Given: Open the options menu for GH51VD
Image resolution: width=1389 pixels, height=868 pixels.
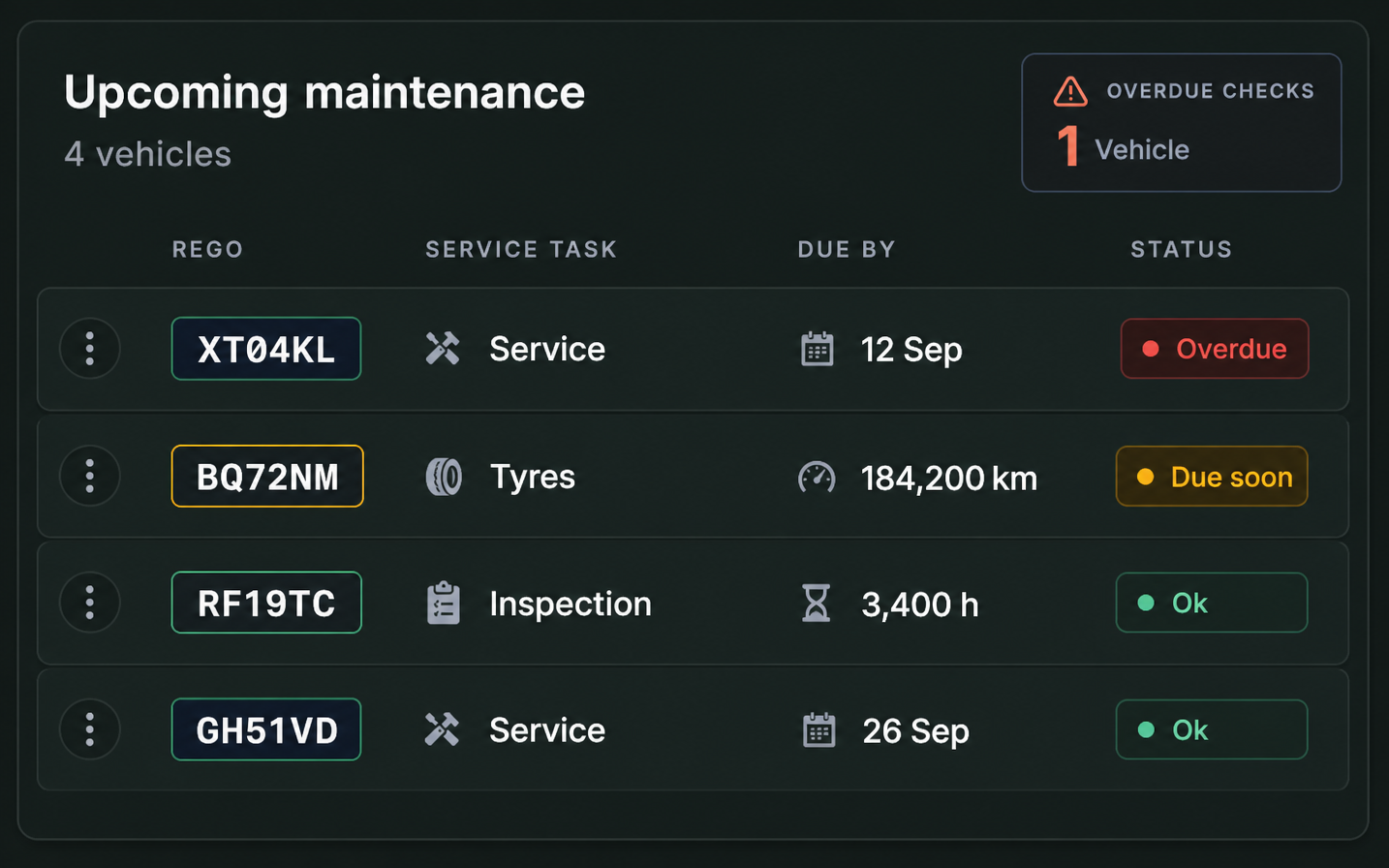Looking at the screenshot, I should [x=90, y=729].
